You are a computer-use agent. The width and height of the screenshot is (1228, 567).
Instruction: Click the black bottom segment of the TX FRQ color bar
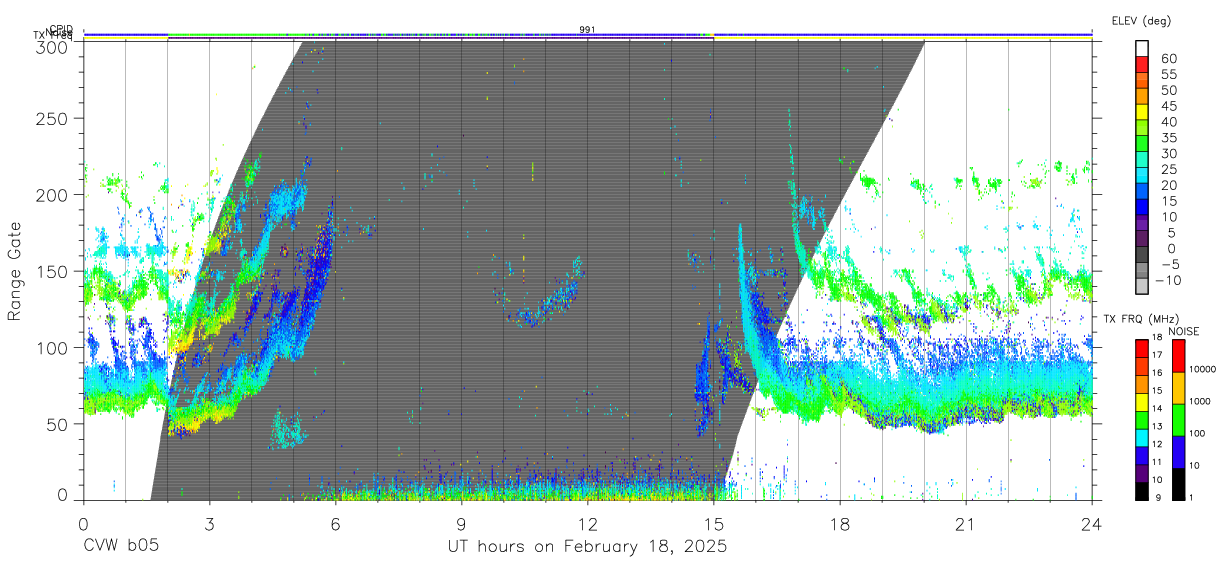pos(1142,490)
